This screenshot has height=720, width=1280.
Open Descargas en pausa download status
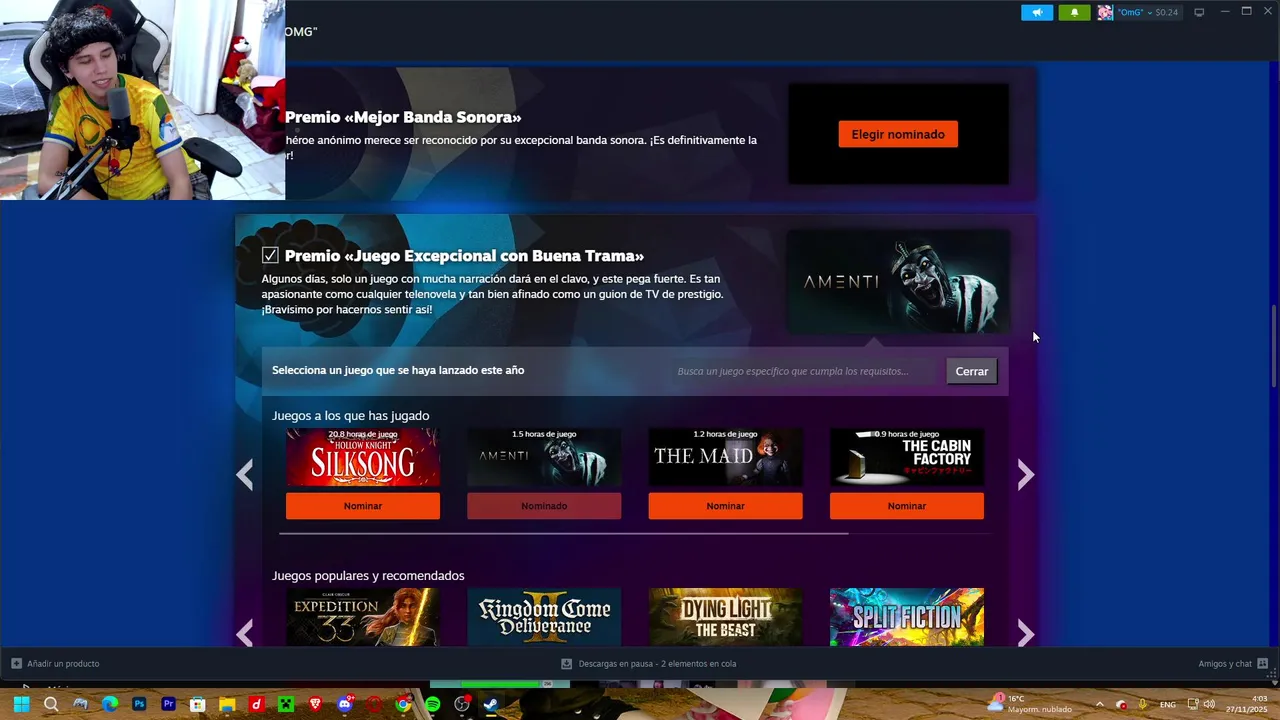(x=649, y=663)
